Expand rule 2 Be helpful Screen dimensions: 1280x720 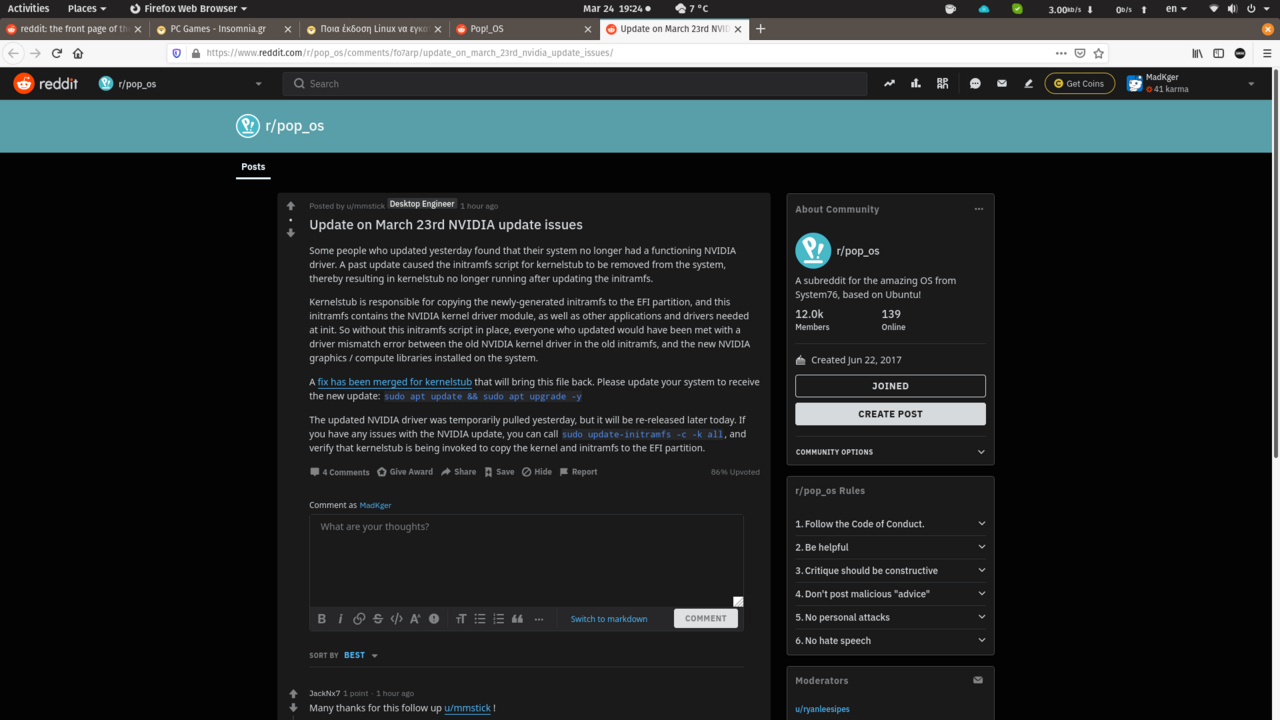[890, 547]
